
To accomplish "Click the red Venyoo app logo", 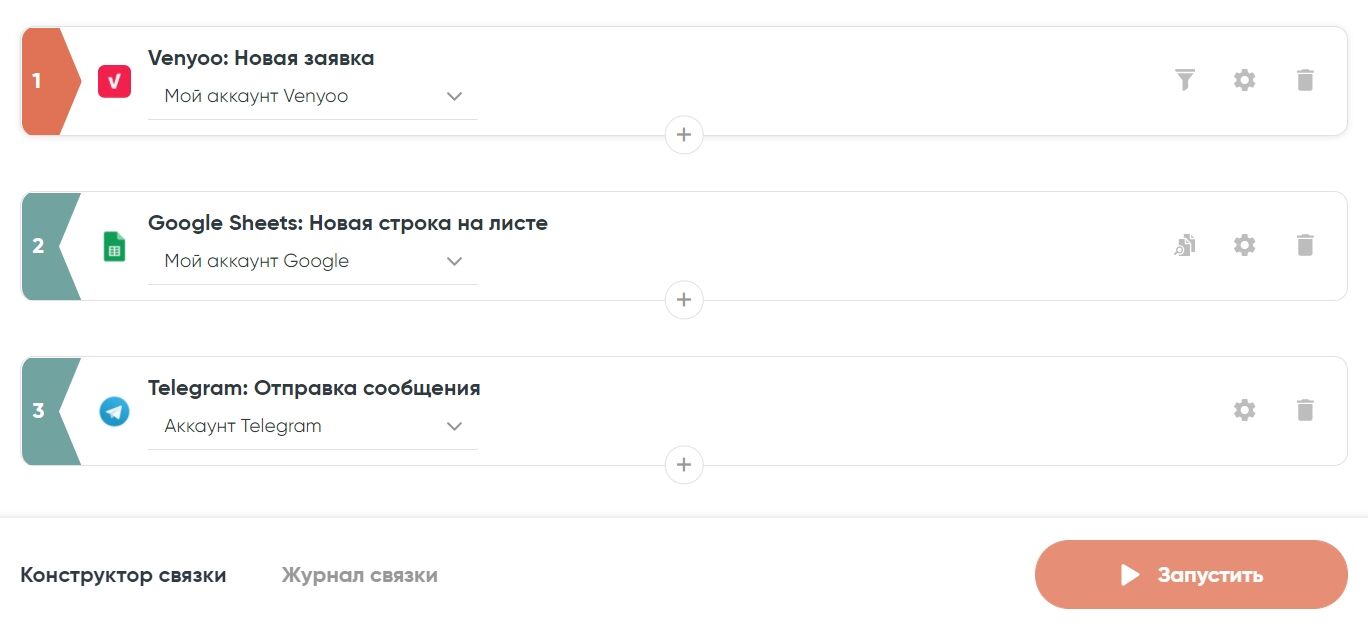I will point(114,81).
